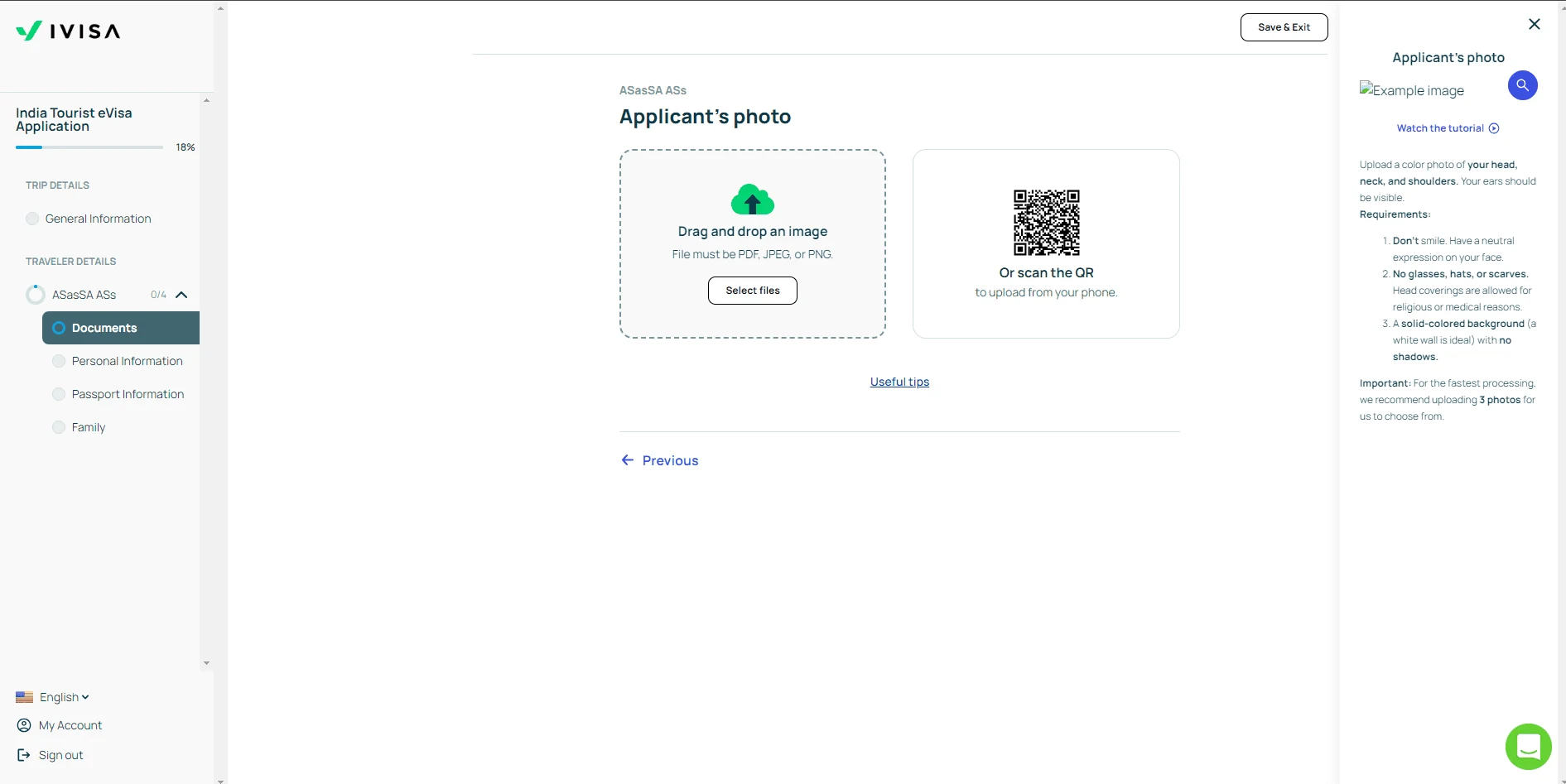The width and height of the screenshot is (1566, 784).
Task: Click the sidebar scroll up arrow
Action: coord(206,100)
